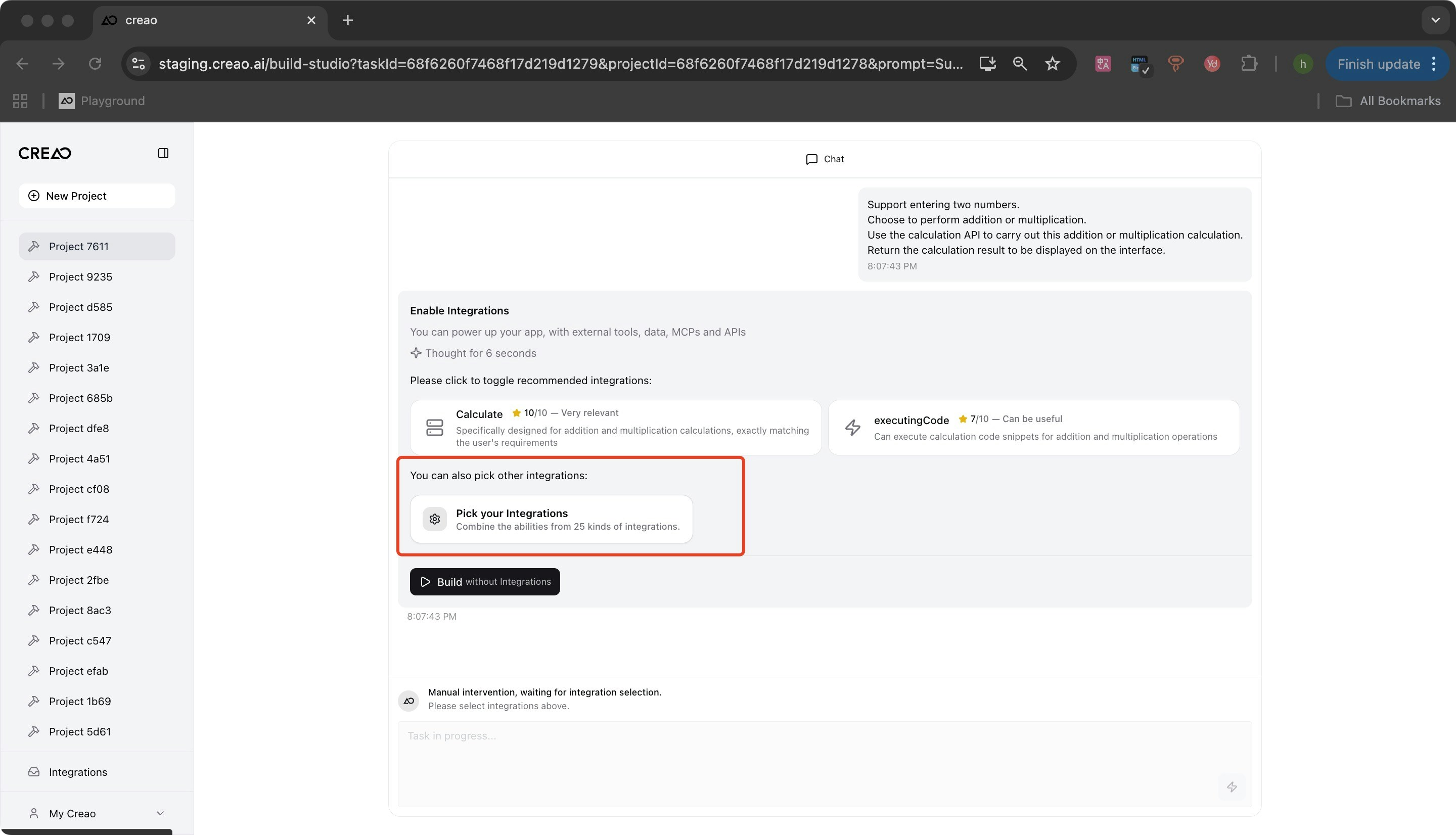Click the send lightning icon in chat input
This screenshot has height=835, width=1456.
1233,786
